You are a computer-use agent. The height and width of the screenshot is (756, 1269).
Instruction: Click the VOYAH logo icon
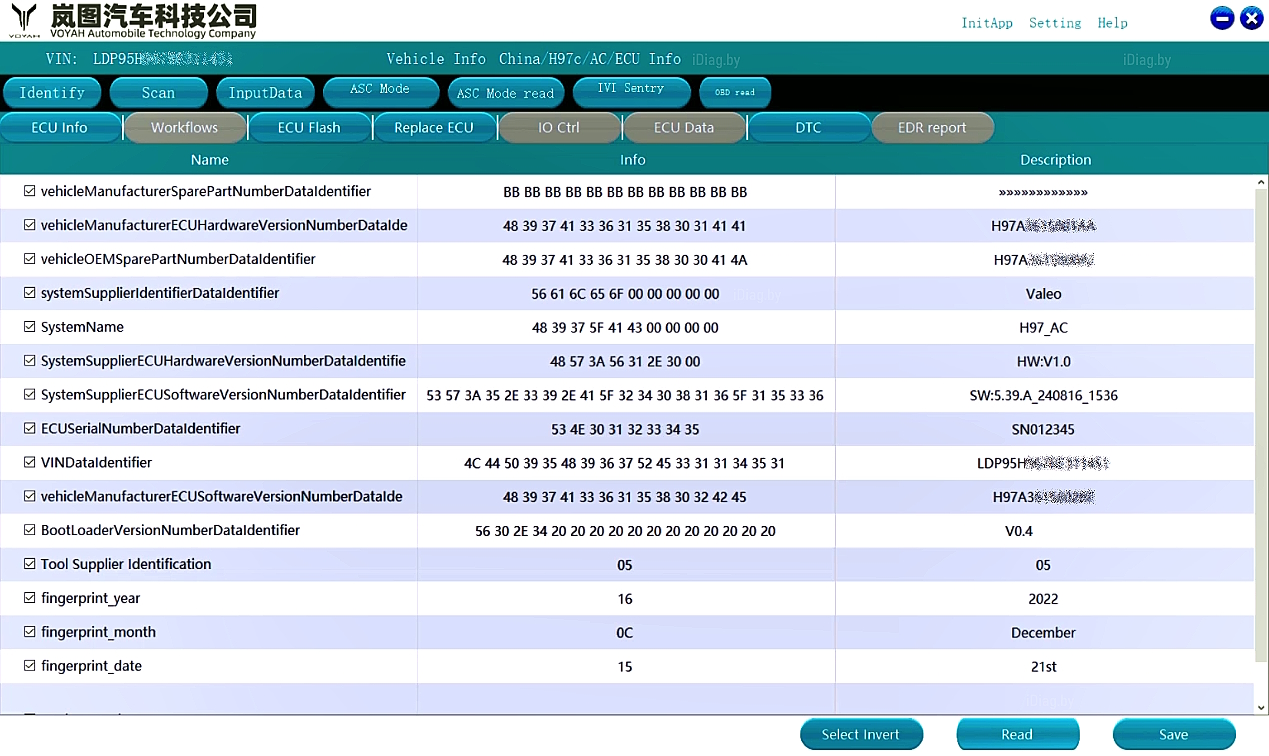(24, 18)
